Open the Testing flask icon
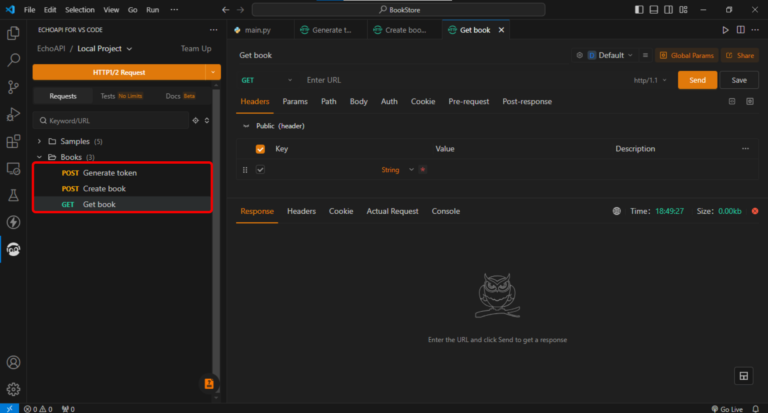The image size is (768, 413). click(13, 195)
